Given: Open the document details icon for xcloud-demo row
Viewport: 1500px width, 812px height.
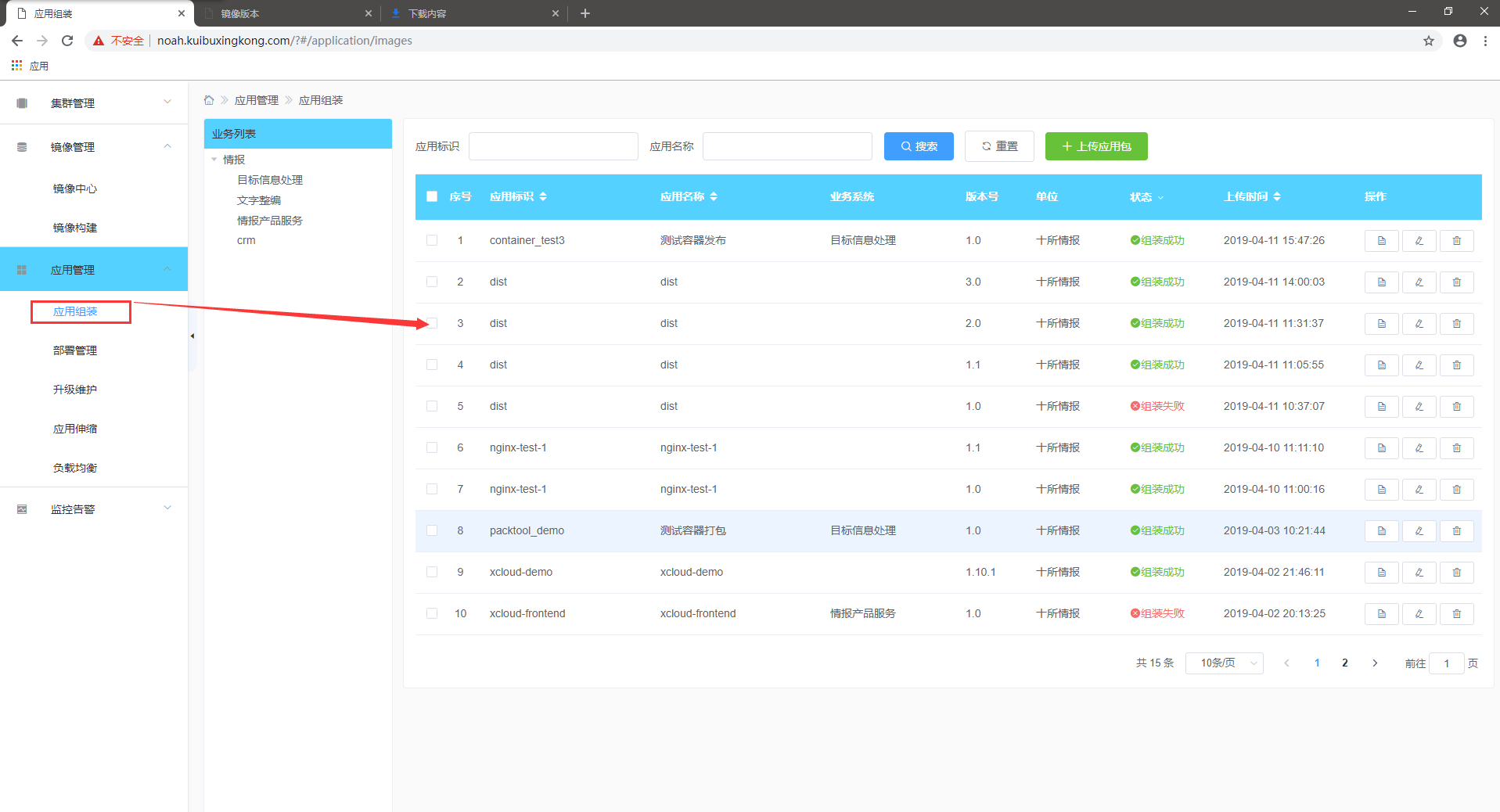Looking at the screenshot, I should [1381, 573].
